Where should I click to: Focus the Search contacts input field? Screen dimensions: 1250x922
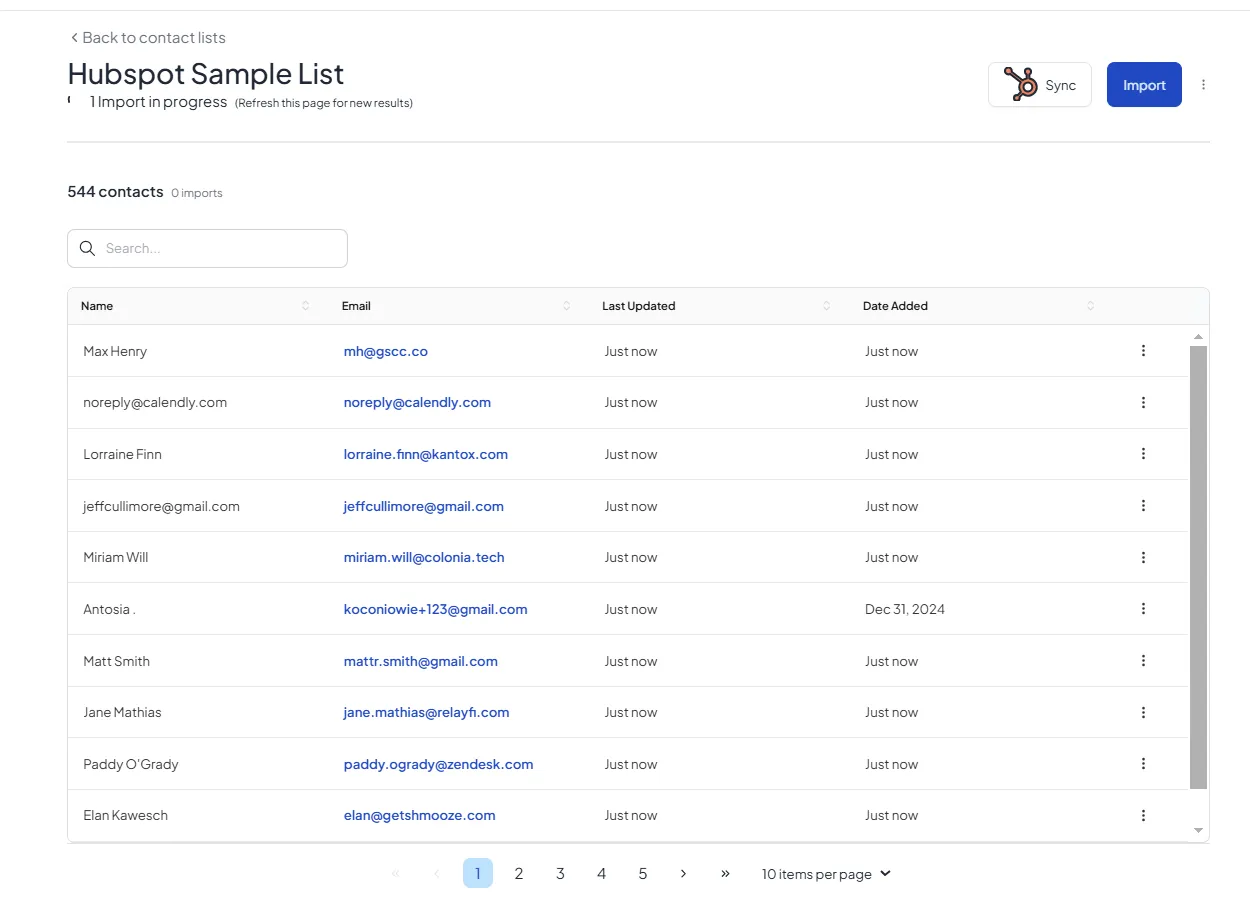[207, 248]
